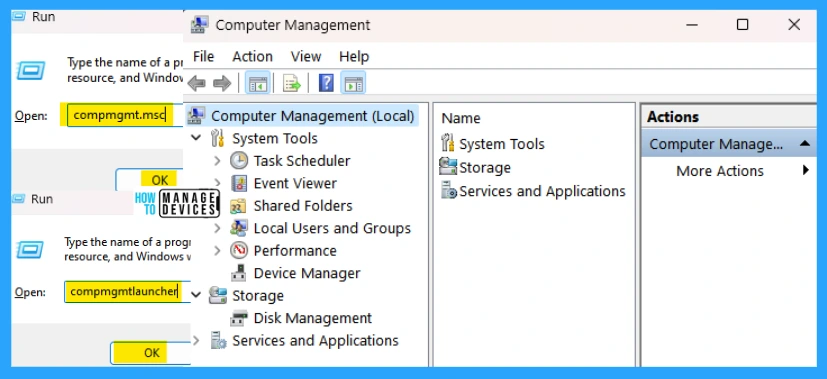
Task: Expand the Local Users and Groups node
Action: pyautogui.click(x=217, y=228)
